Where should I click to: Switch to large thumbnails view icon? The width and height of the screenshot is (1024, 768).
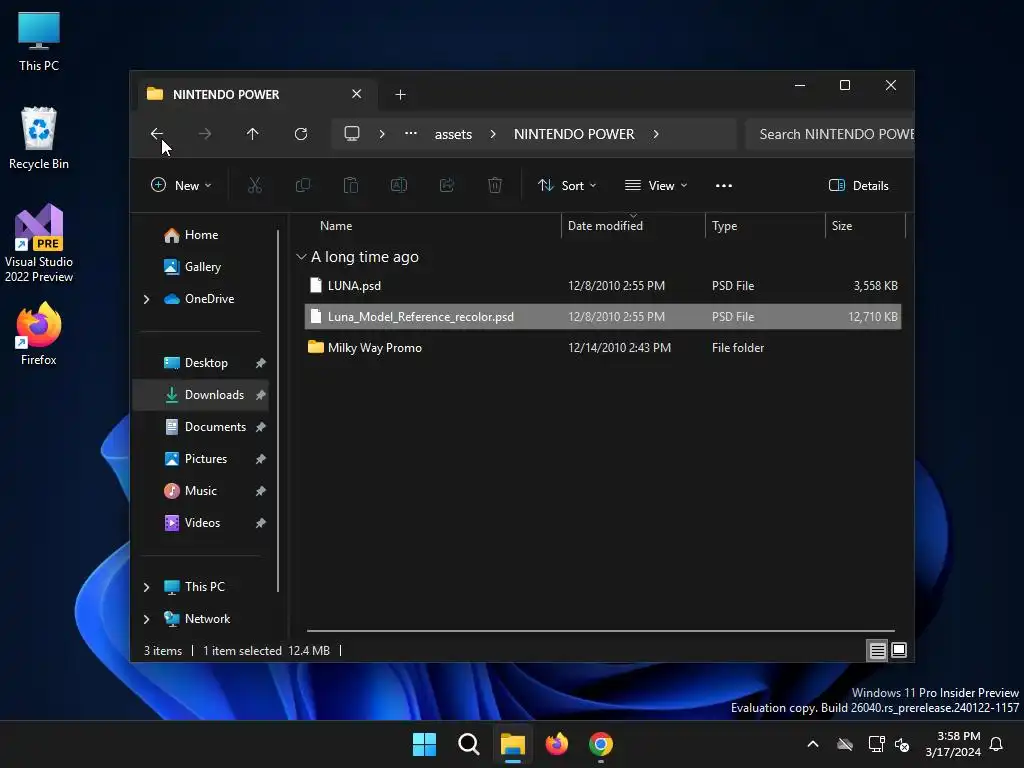pyautogui.click(x=899, y=650)
